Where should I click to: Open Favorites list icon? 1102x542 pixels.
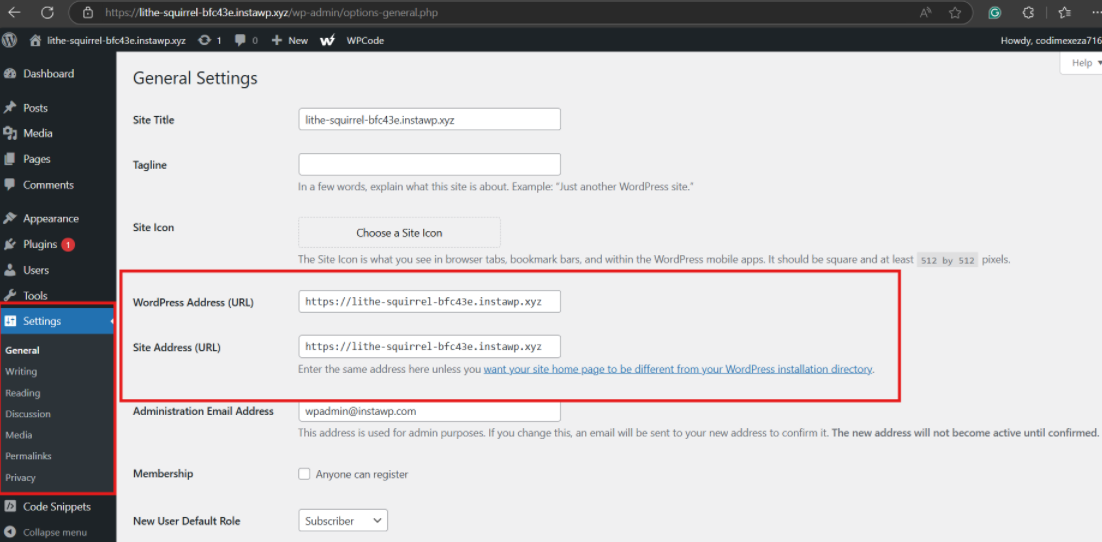pos(1064,13)
